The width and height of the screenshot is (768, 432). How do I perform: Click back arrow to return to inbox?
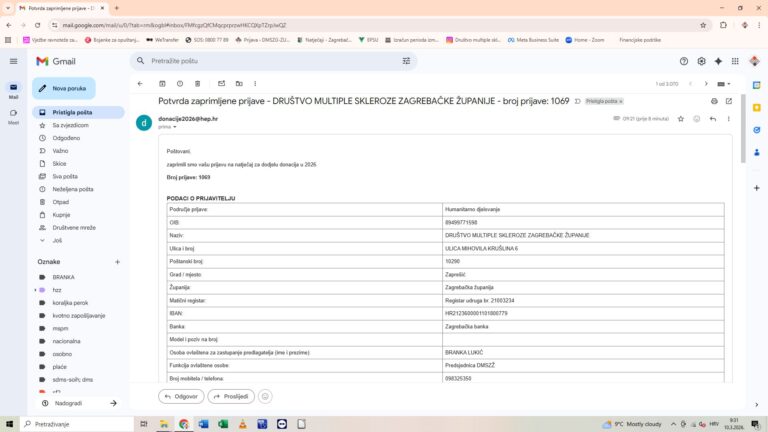tap(140, 84)
